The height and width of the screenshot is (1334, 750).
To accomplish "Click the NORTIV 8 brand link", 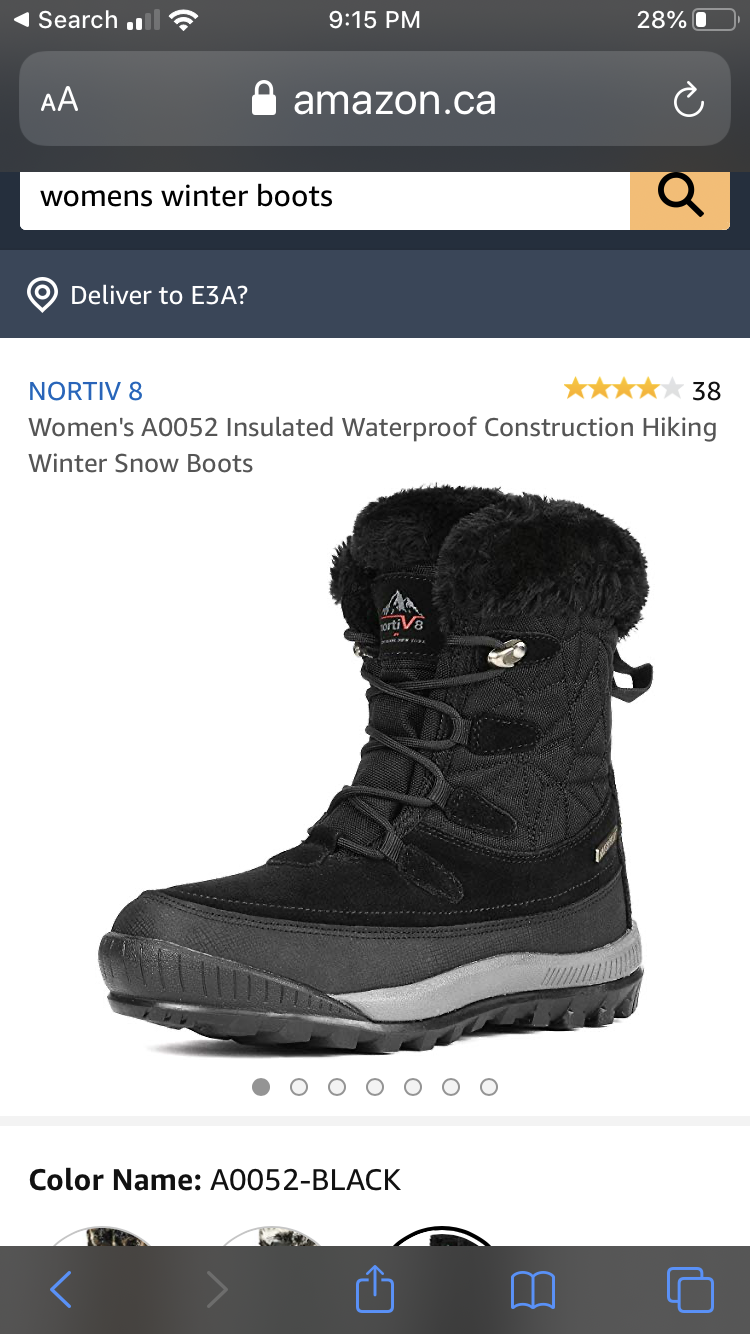I will pos(86,391).
